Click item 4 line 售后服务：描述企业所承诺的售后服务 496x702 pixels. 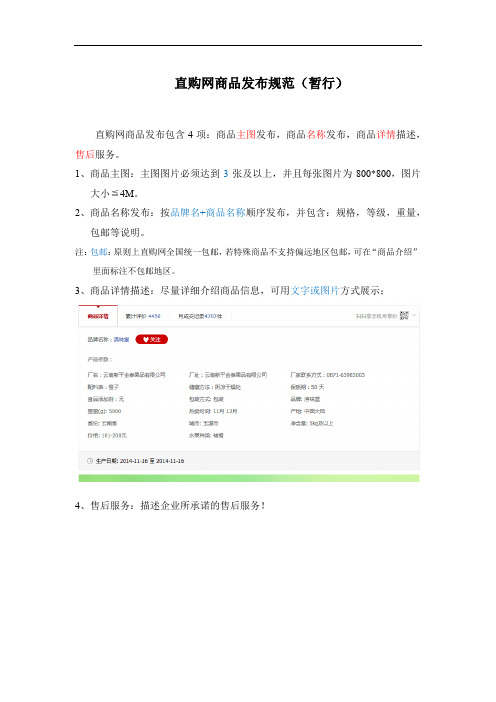[x=170, y=505]
